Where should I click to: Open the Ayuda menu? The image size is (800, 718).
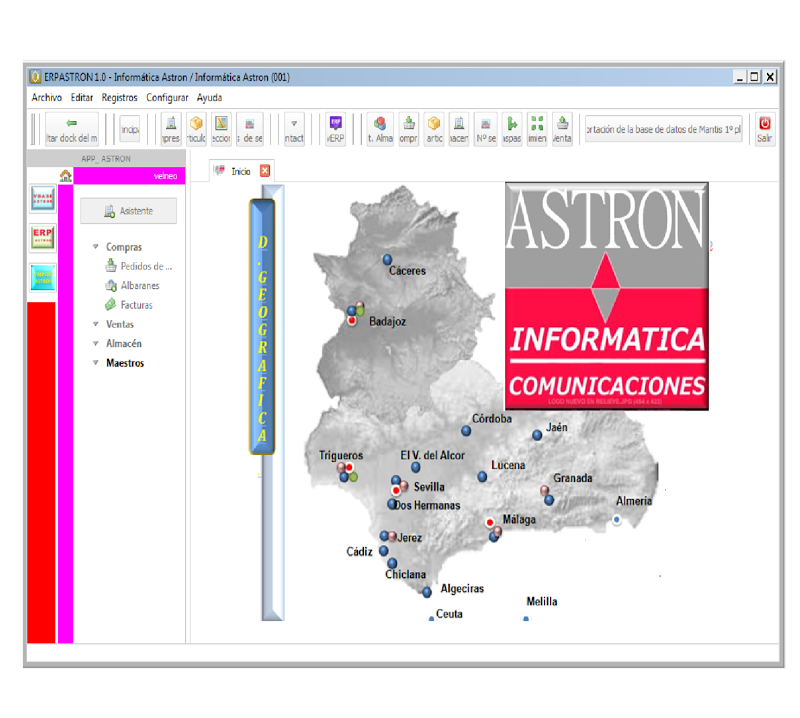[209, 97]
